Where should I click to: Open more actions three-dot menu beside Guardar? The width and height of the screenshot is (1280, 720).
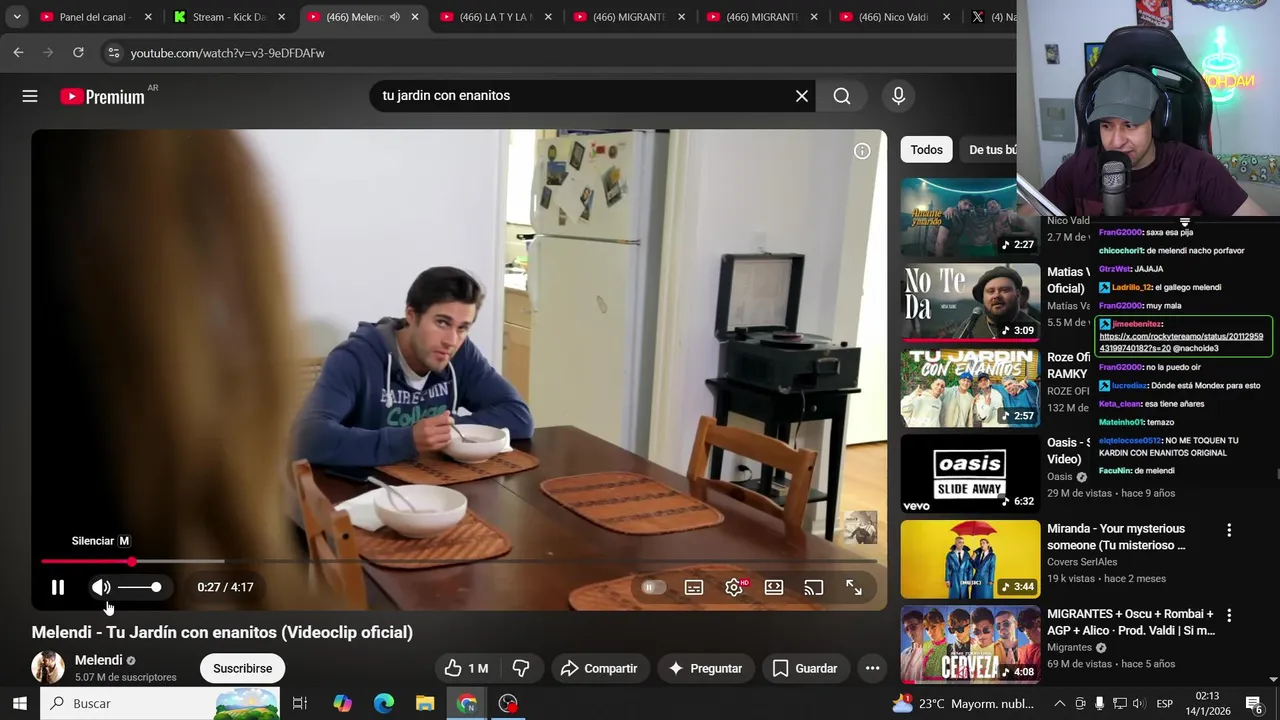[872, 668]
